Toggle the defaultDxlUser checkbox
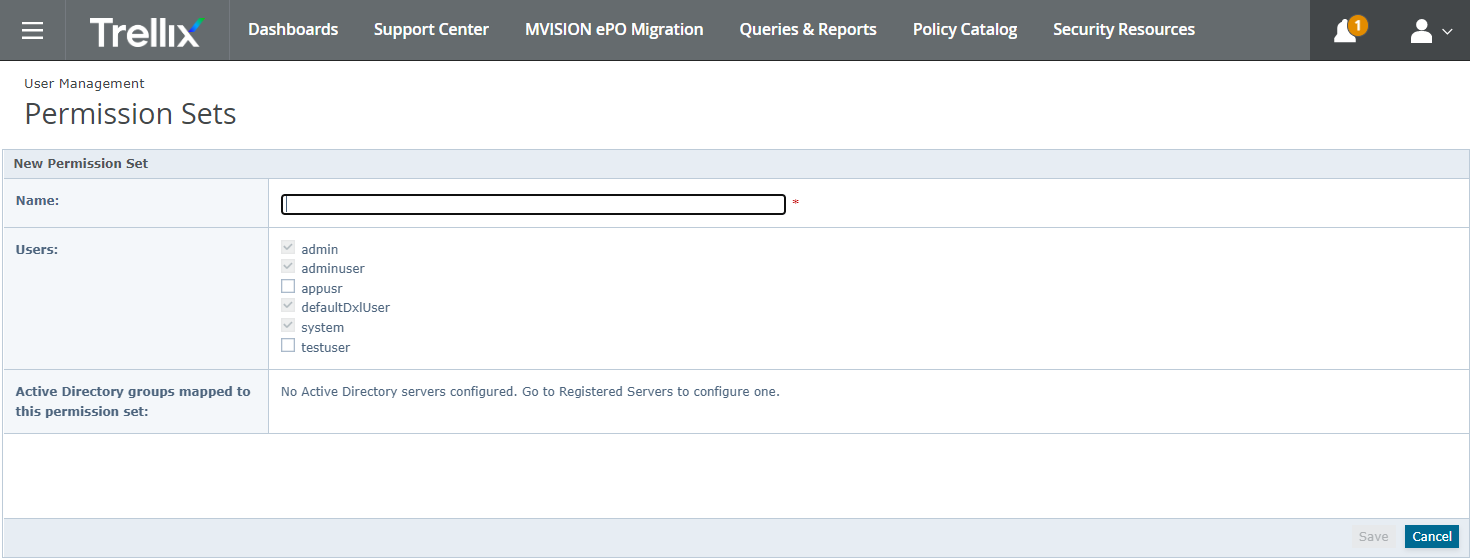The height and width of the screenshot is (558, 1470). tap(288, 306)
